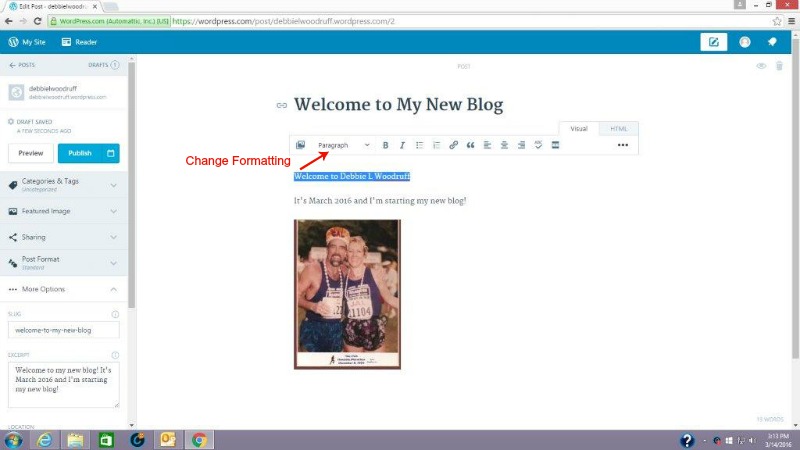The image size is (800, 450).
Task: Trash the post with trash icon
Action: (779, 66)
